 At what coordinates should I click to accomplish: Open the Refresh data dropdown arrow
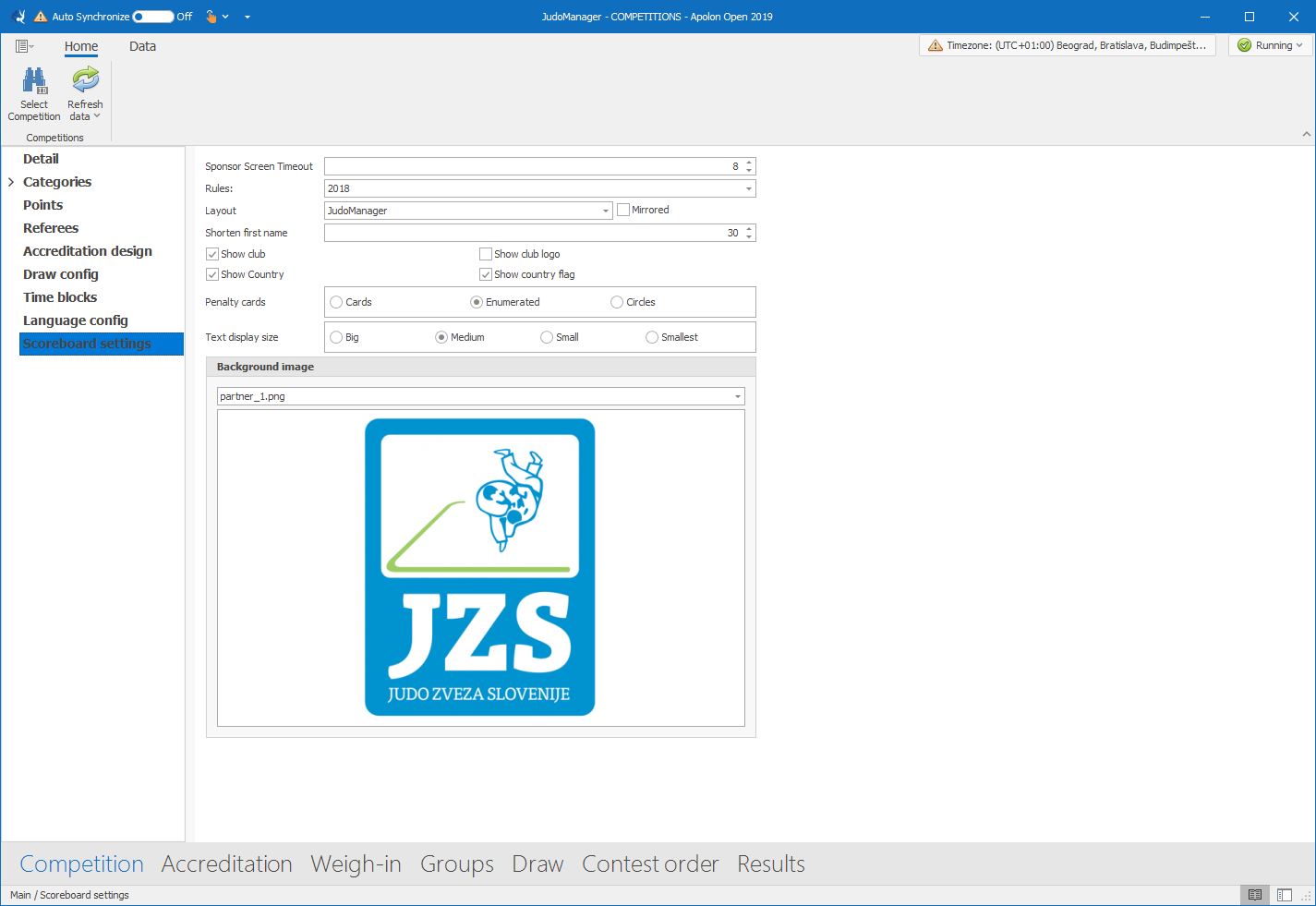point(97,116)
